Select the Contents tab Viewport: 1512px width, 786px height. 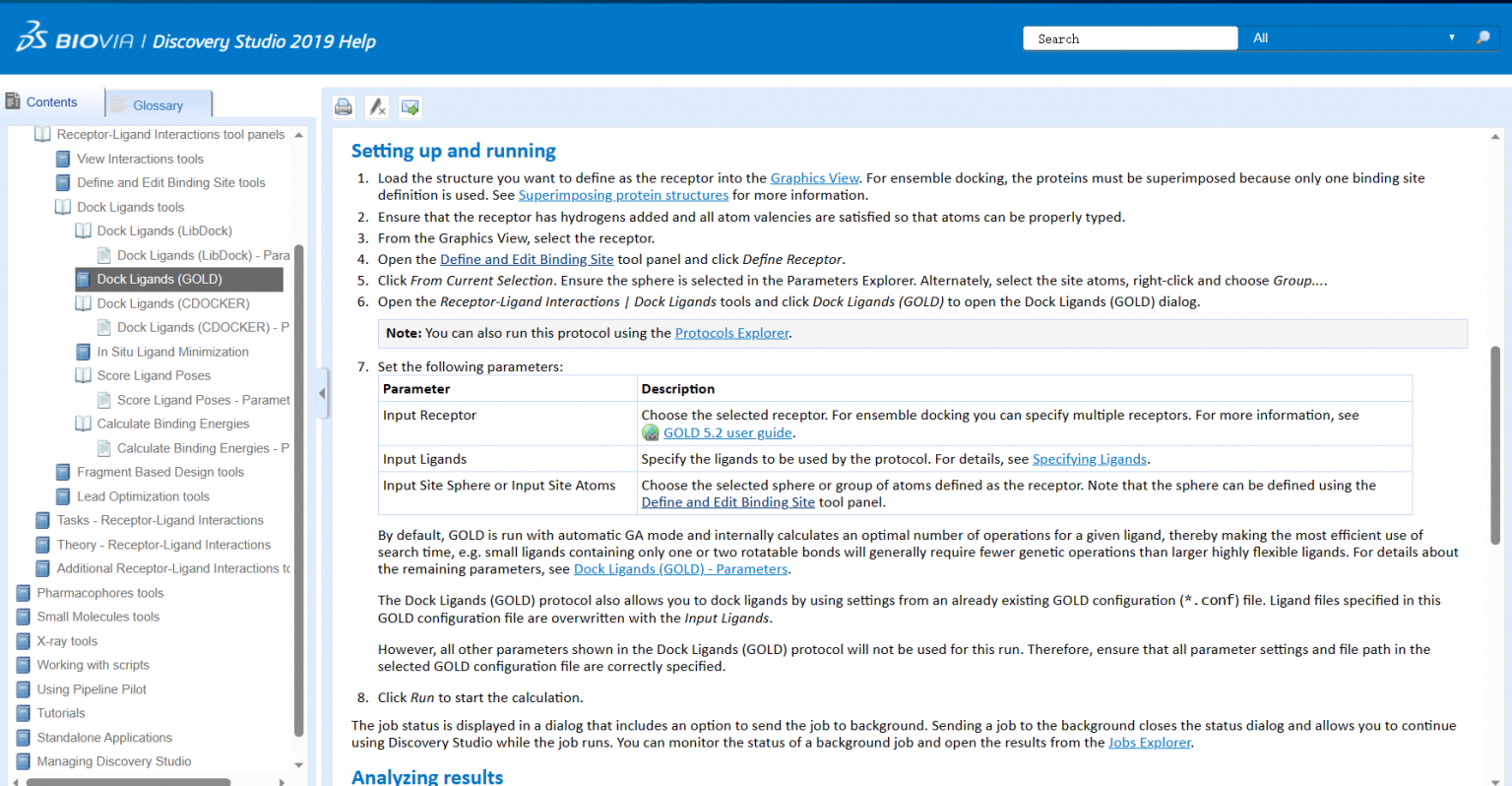click(x=51, y=102)
